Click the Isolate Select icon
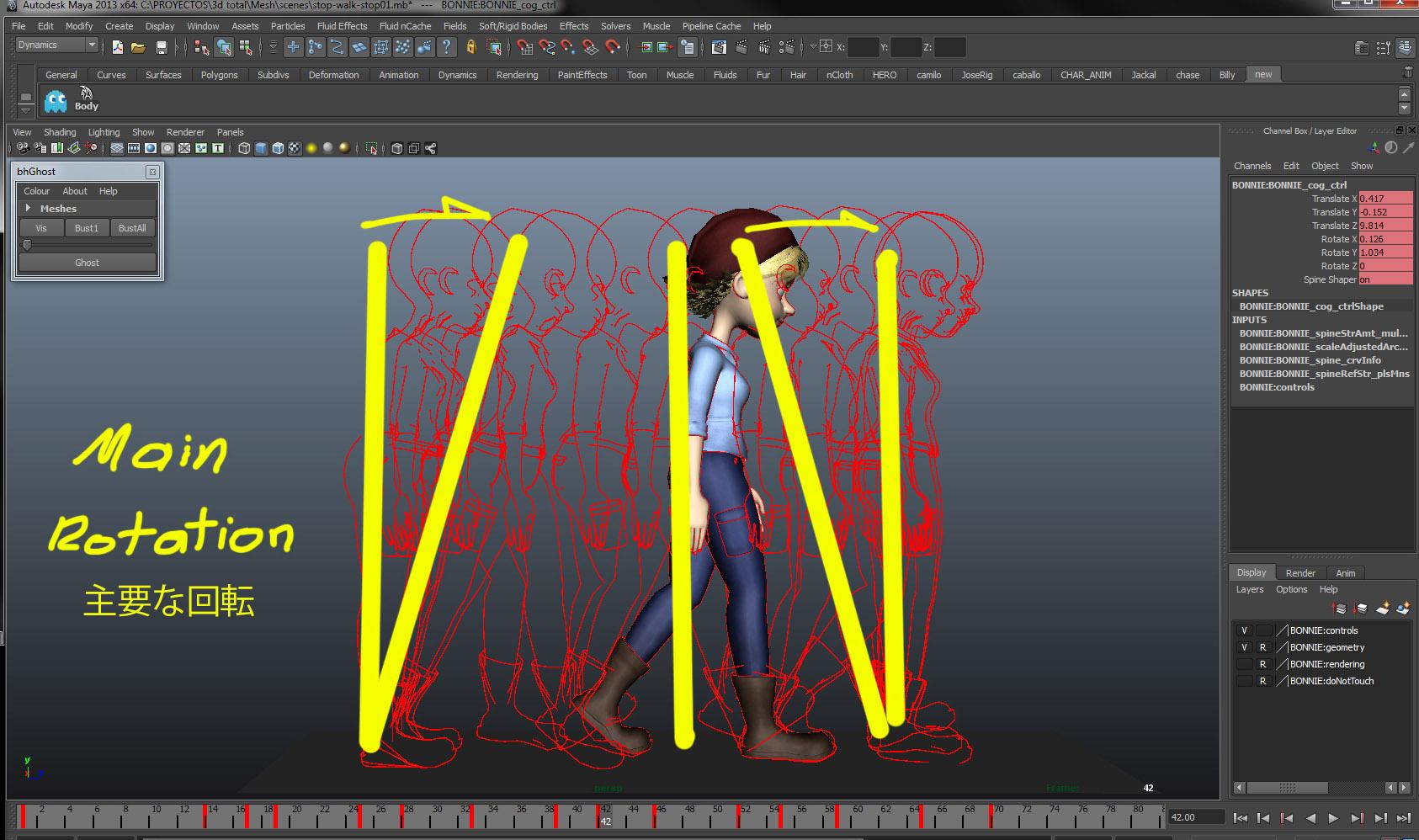 tap(371, 149)
